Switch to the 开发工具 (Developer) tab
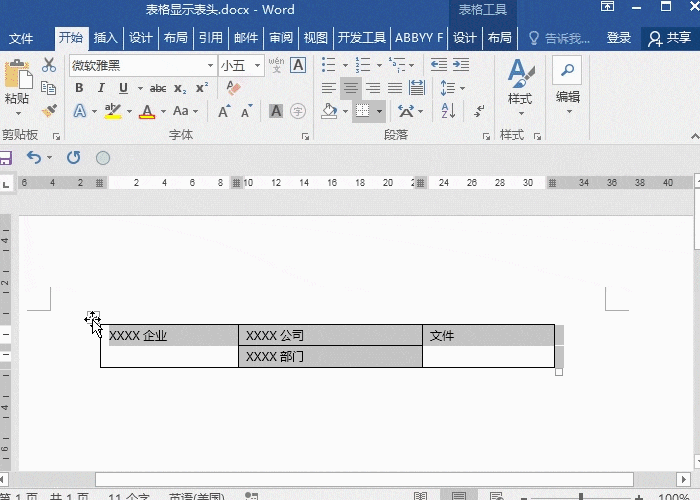The height and width of the screenshot is (500, 700). point(362,38)
